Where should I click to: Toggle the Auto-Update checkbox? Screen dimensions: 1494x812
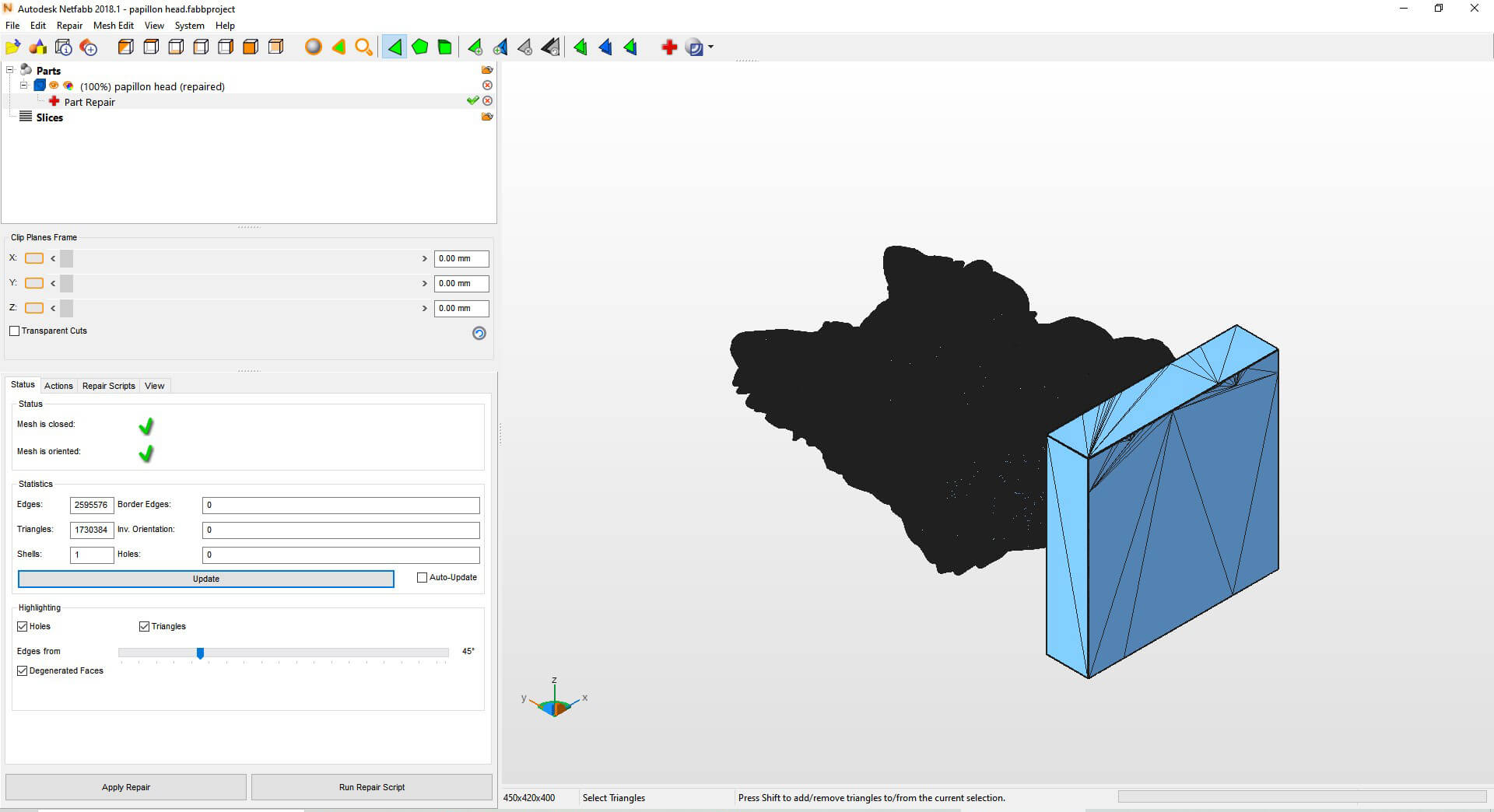point(423,578)
